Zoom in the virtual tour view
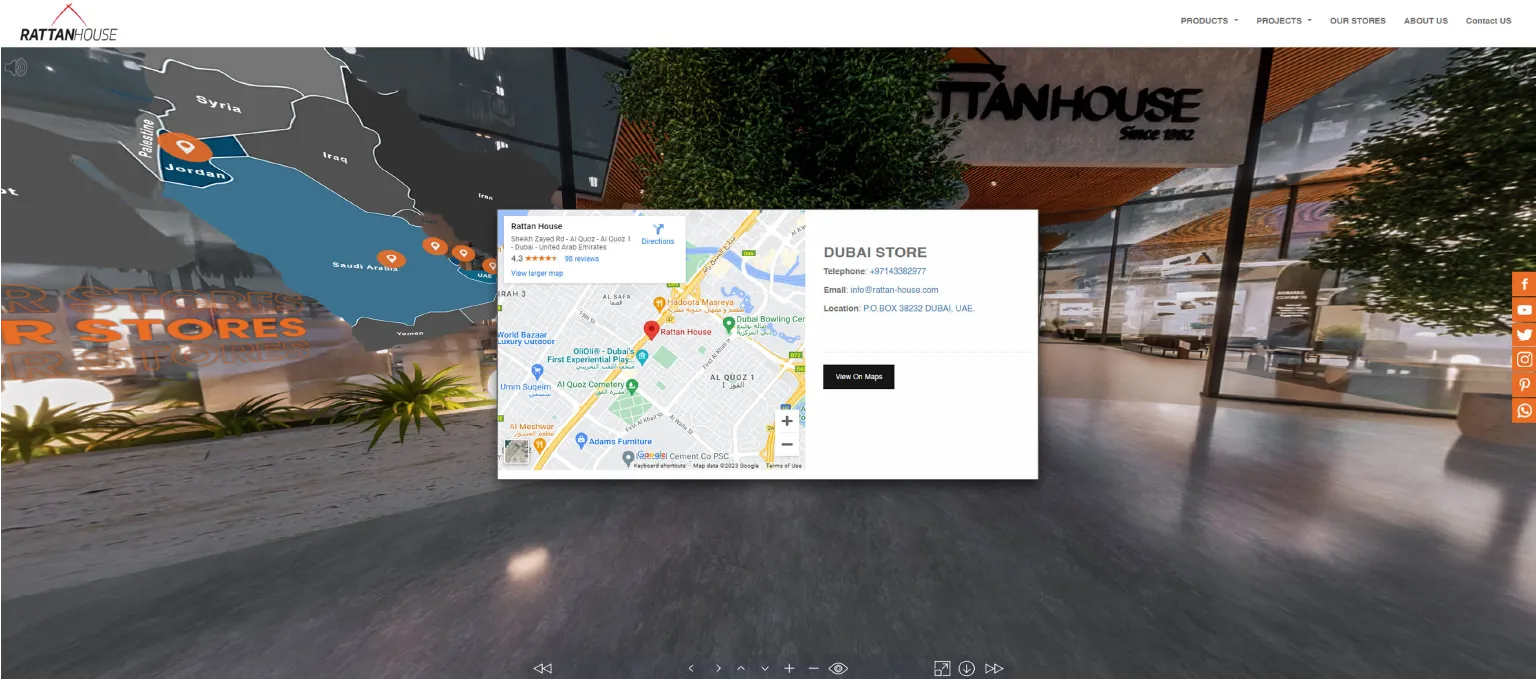1536x679 pixels. [789, 668]
